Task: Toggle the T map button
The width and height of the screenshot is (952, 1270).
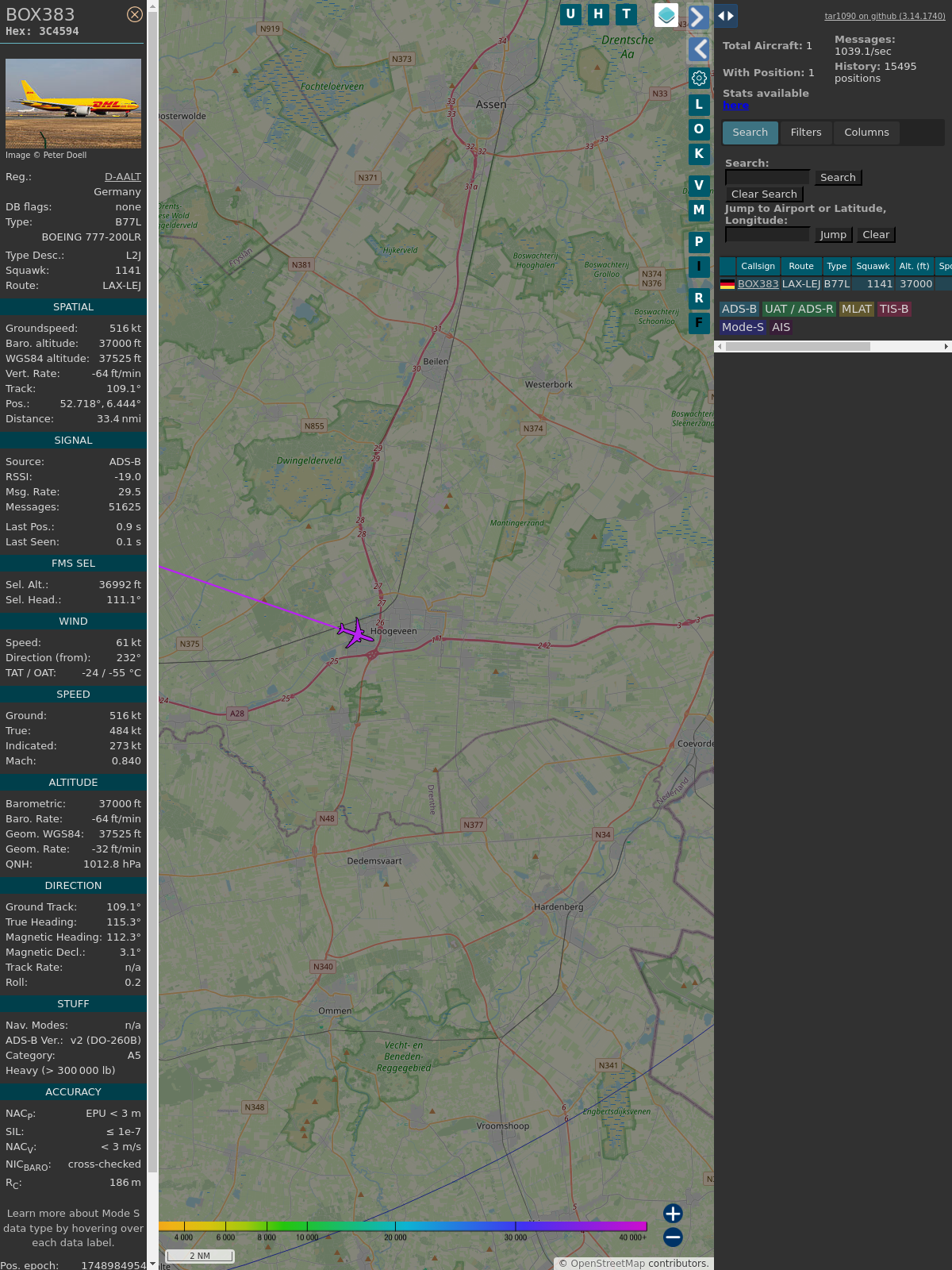Action: (627, 14)
